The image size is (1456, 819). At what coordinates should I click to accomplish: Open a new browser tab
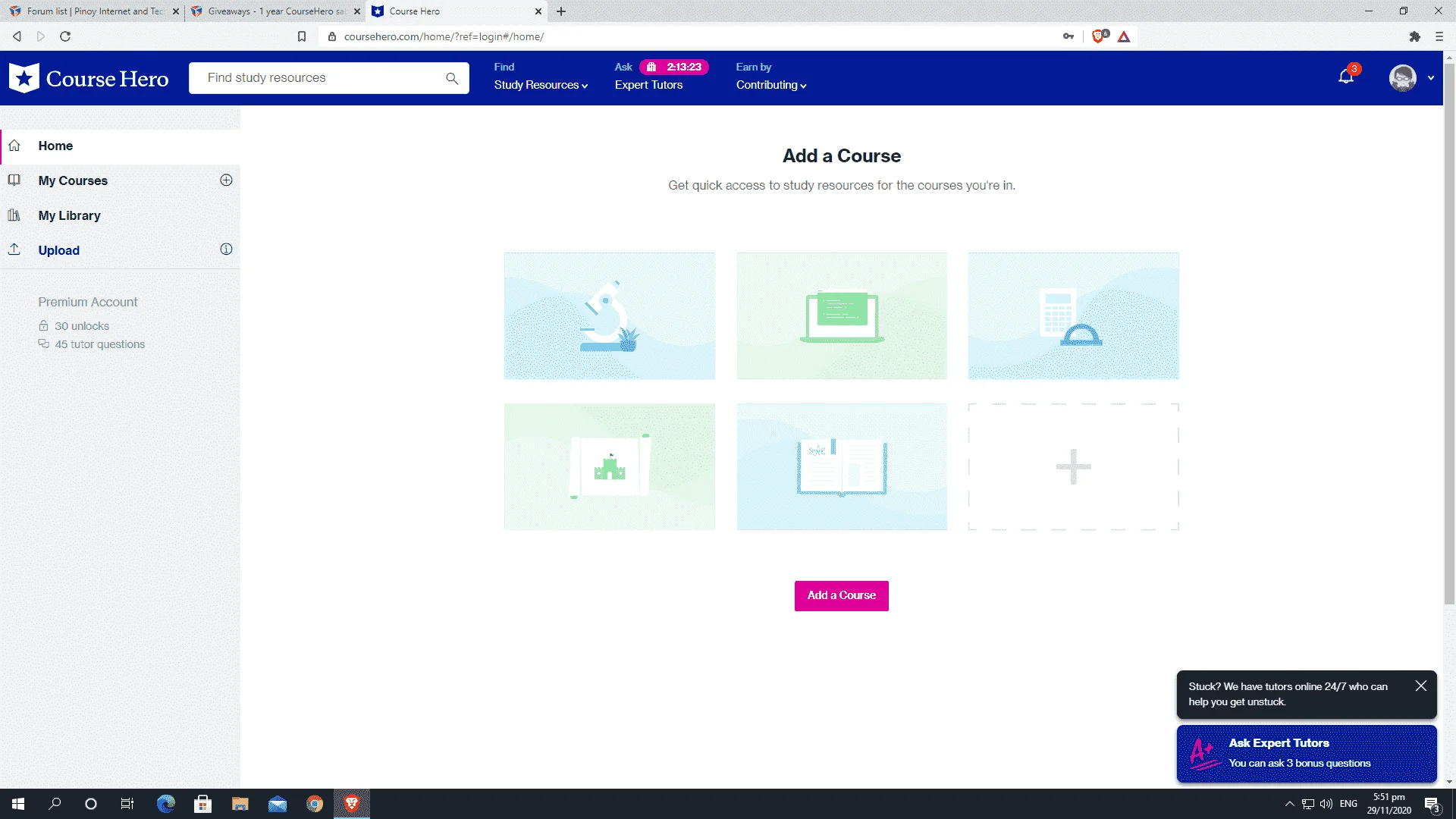[x=561, y=11]
